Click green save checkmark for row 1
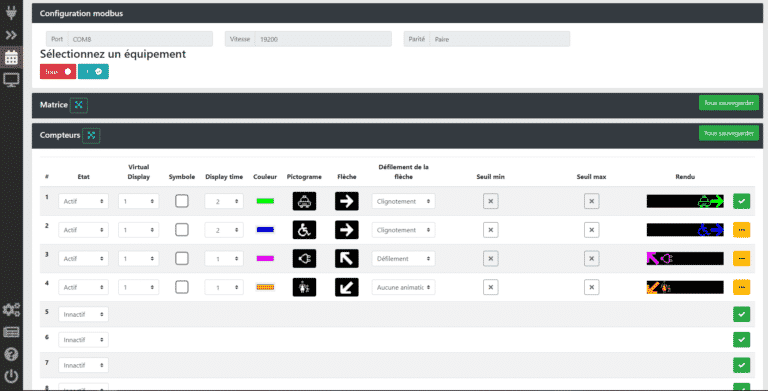This screenshot has height=391, width=768. tap(742, 201)
